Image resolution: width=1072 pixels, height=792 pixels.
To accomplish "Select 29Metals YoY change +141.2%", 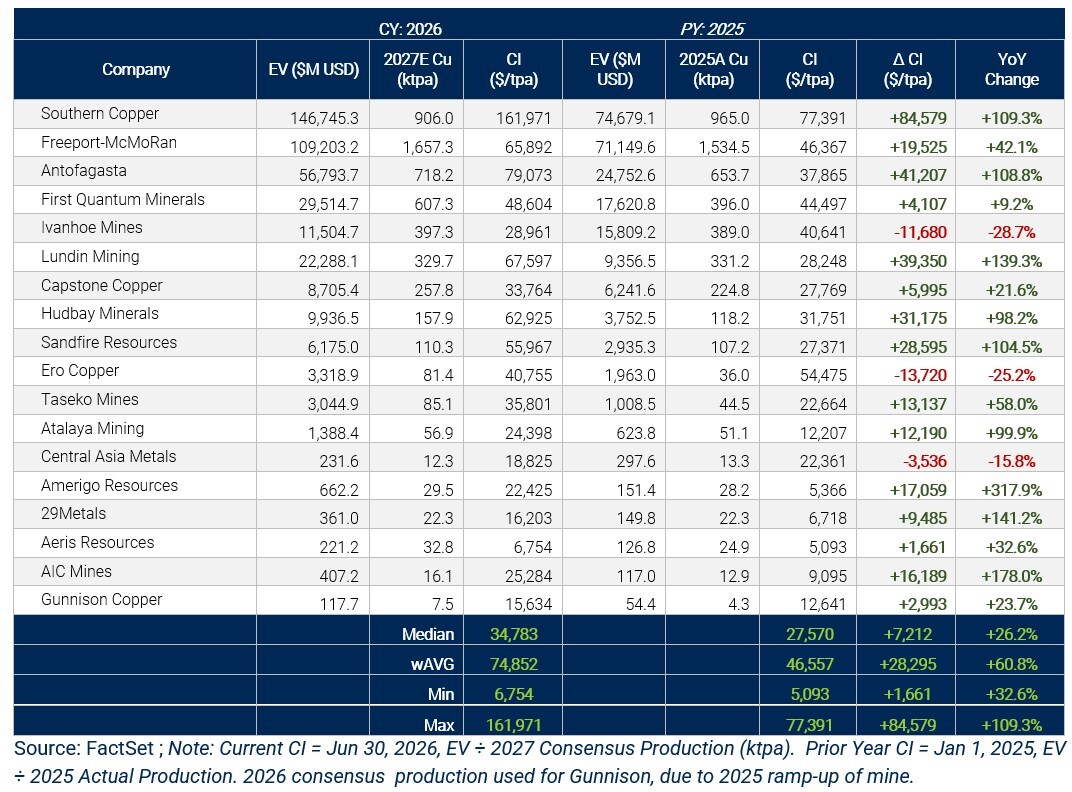I will (x=1012, y=518).
